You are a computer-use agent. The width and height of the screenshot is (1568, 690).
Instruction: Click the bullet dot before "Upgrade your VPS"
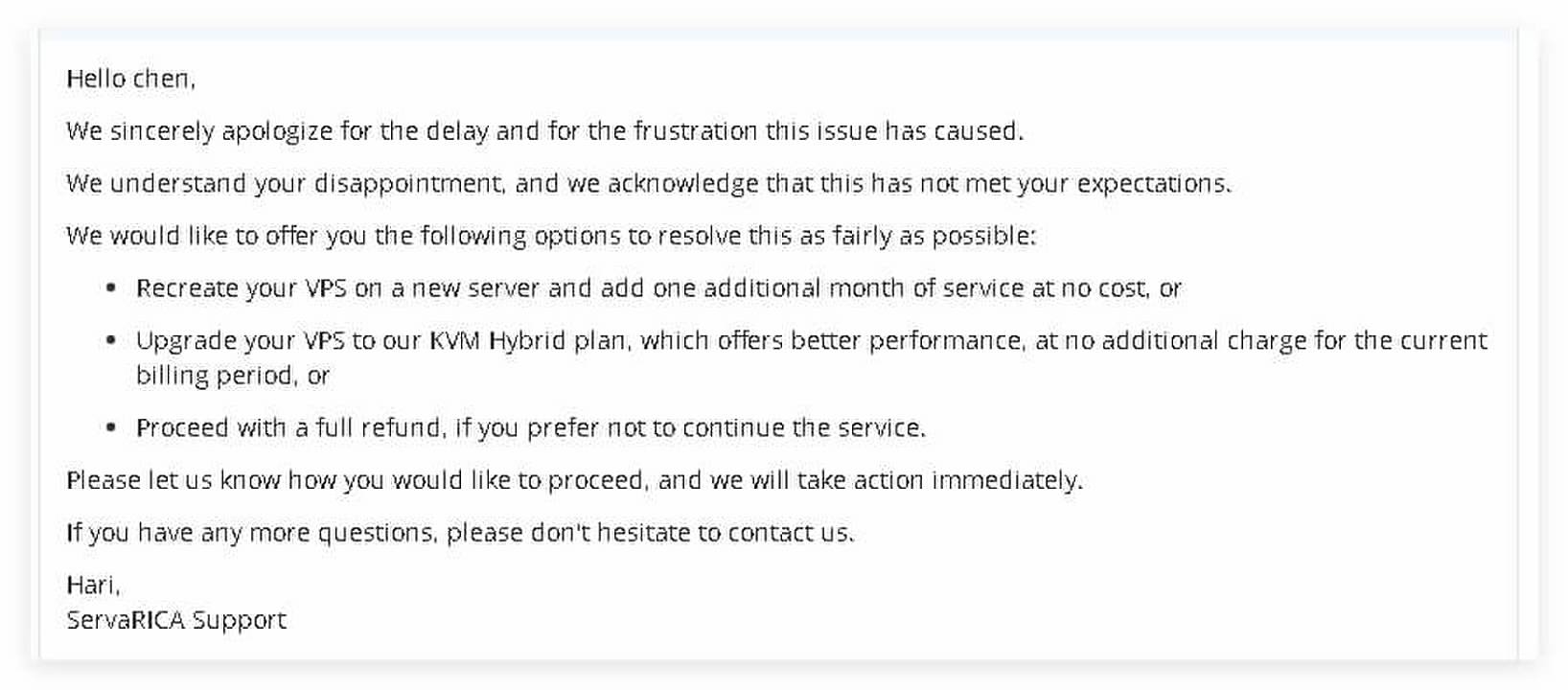point(112,340)
